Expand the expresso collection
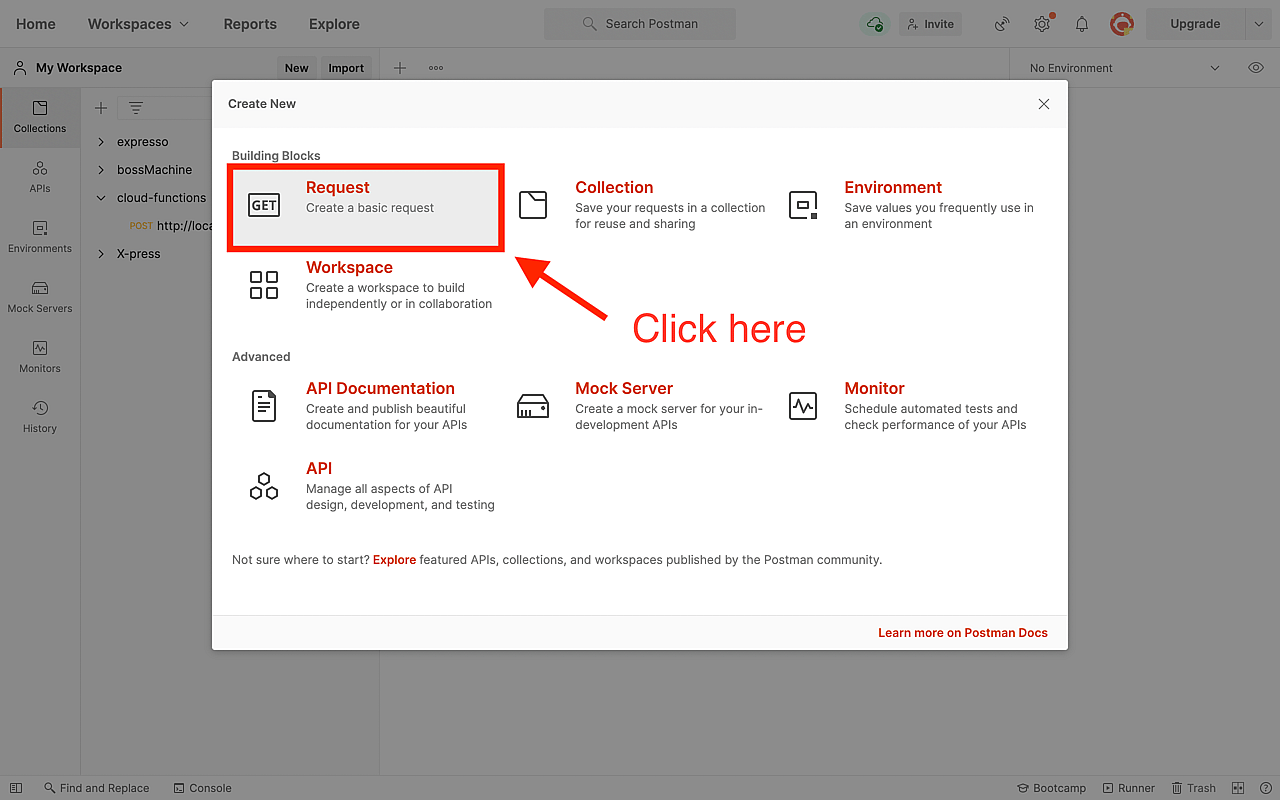 click(101, 142)
